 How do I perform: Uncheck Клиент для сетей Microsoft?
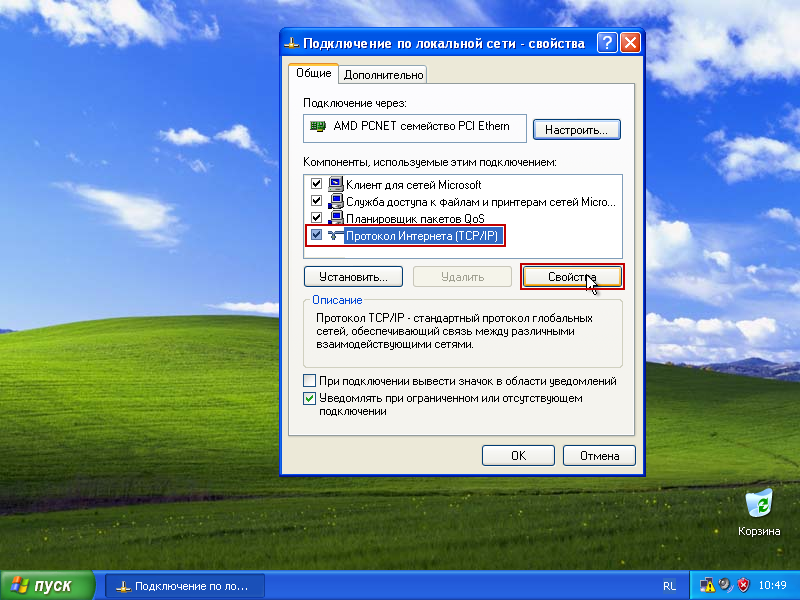(x=316, y=184)
